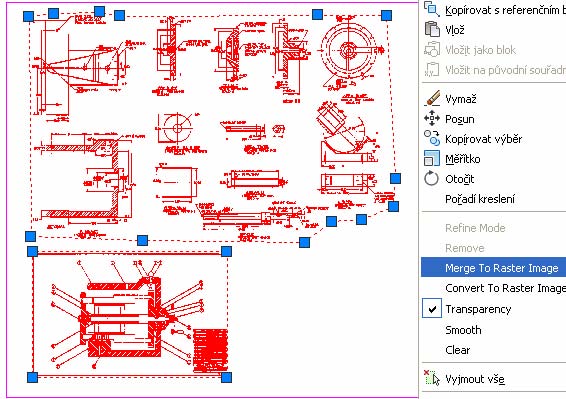
Task: Click the red parts list table
Action: [210, 351]
